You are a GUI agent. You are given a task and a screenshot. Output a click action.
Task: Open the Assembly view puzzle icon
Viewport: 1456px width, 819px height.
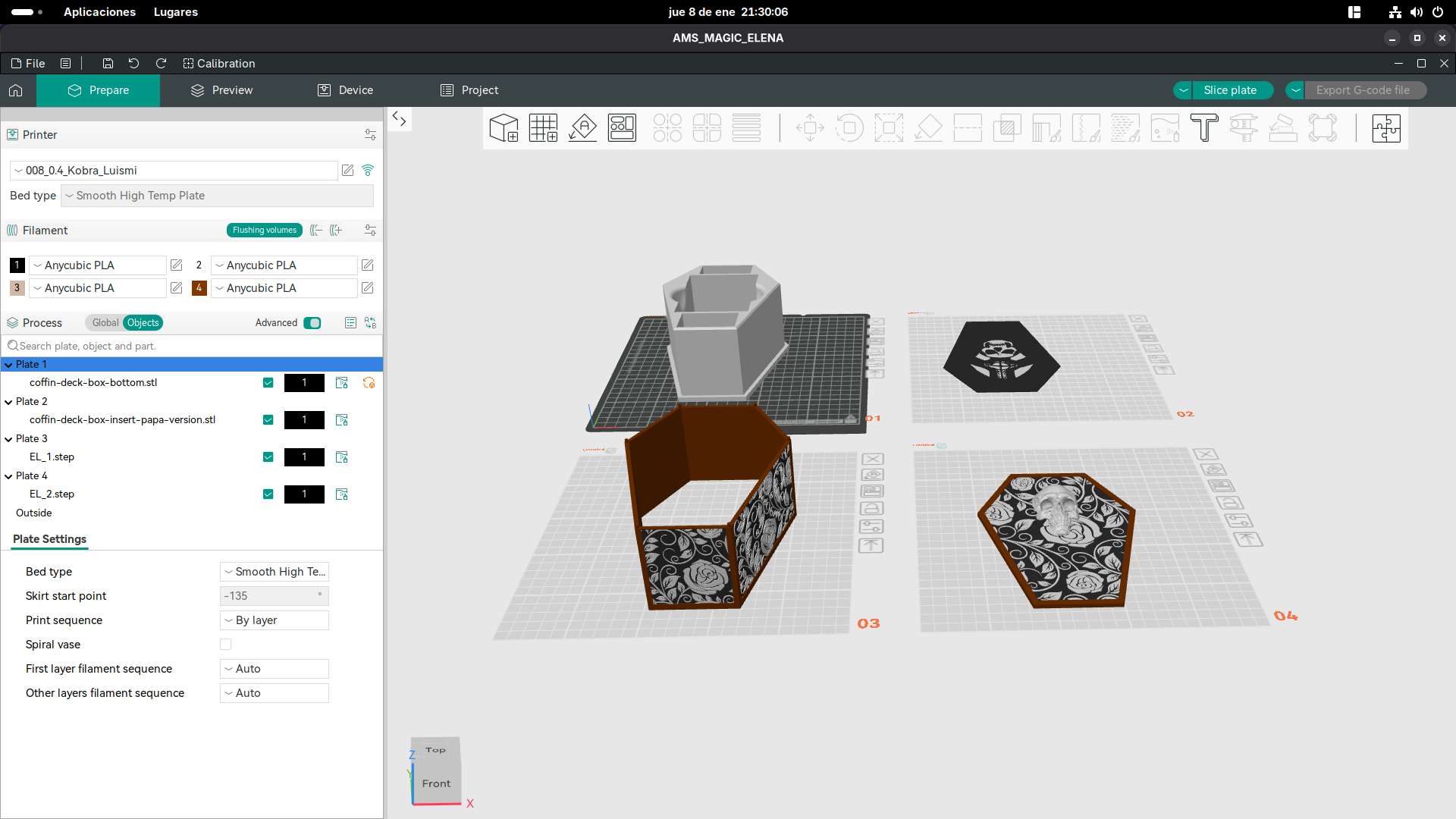tap(1385, 128)
